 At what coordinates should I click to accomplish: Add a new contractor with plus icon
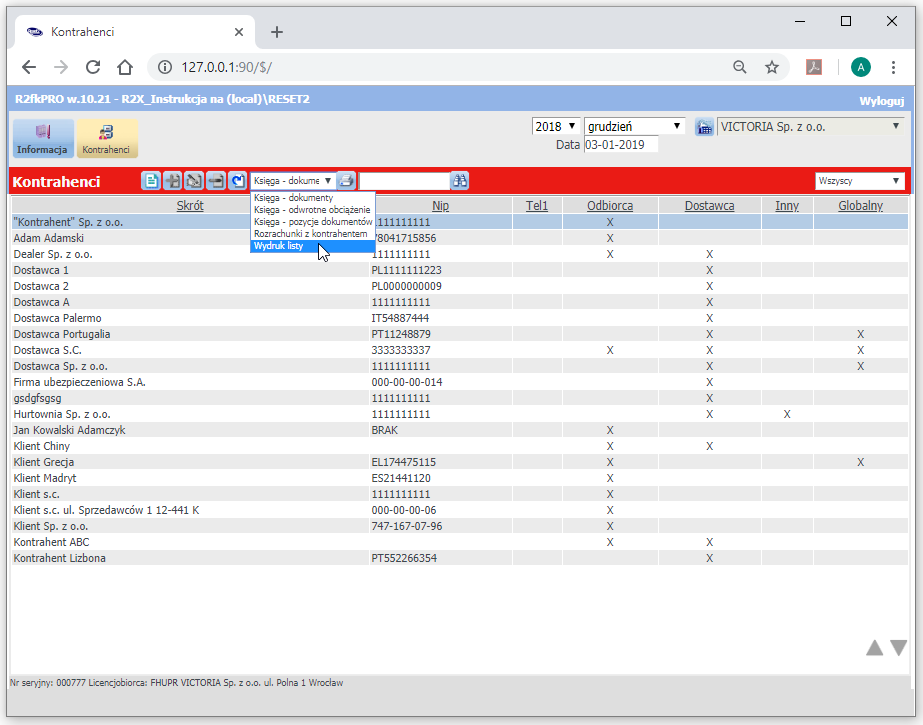(x=172, y=181)
